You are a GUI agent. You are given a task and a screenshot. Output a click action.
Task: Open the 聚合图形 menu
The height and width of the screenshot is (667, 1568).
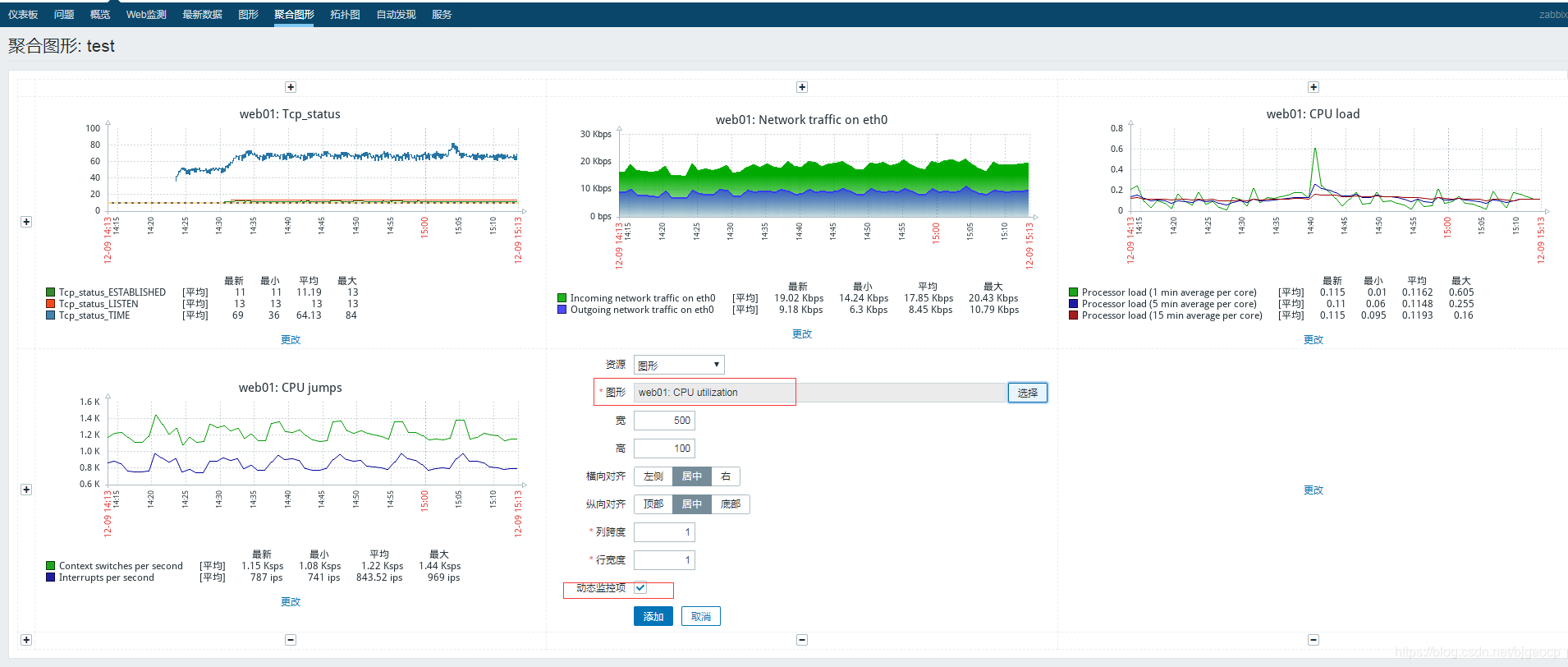click(294, 15)
